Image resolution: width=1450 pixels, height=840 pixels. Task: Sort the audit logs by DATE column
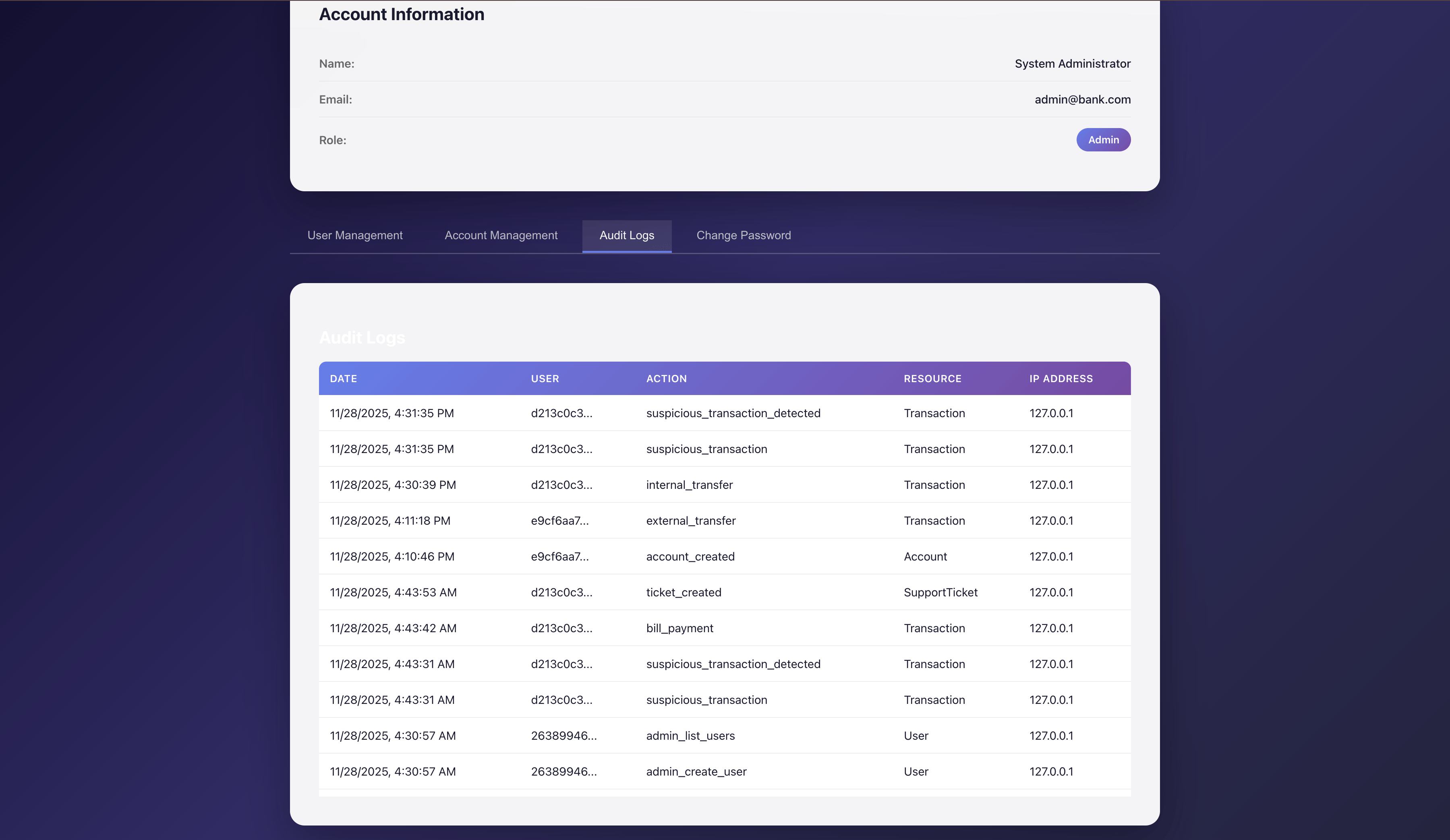(344, 379)
